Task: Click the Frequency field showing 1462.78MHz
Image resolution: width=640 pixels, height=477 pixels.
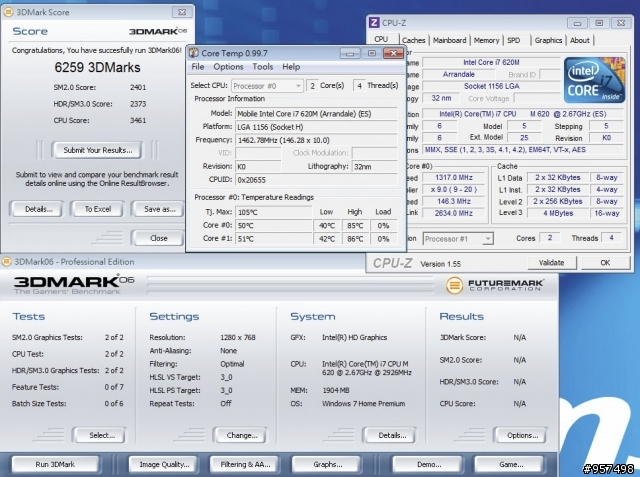Action: coord(316,140)
